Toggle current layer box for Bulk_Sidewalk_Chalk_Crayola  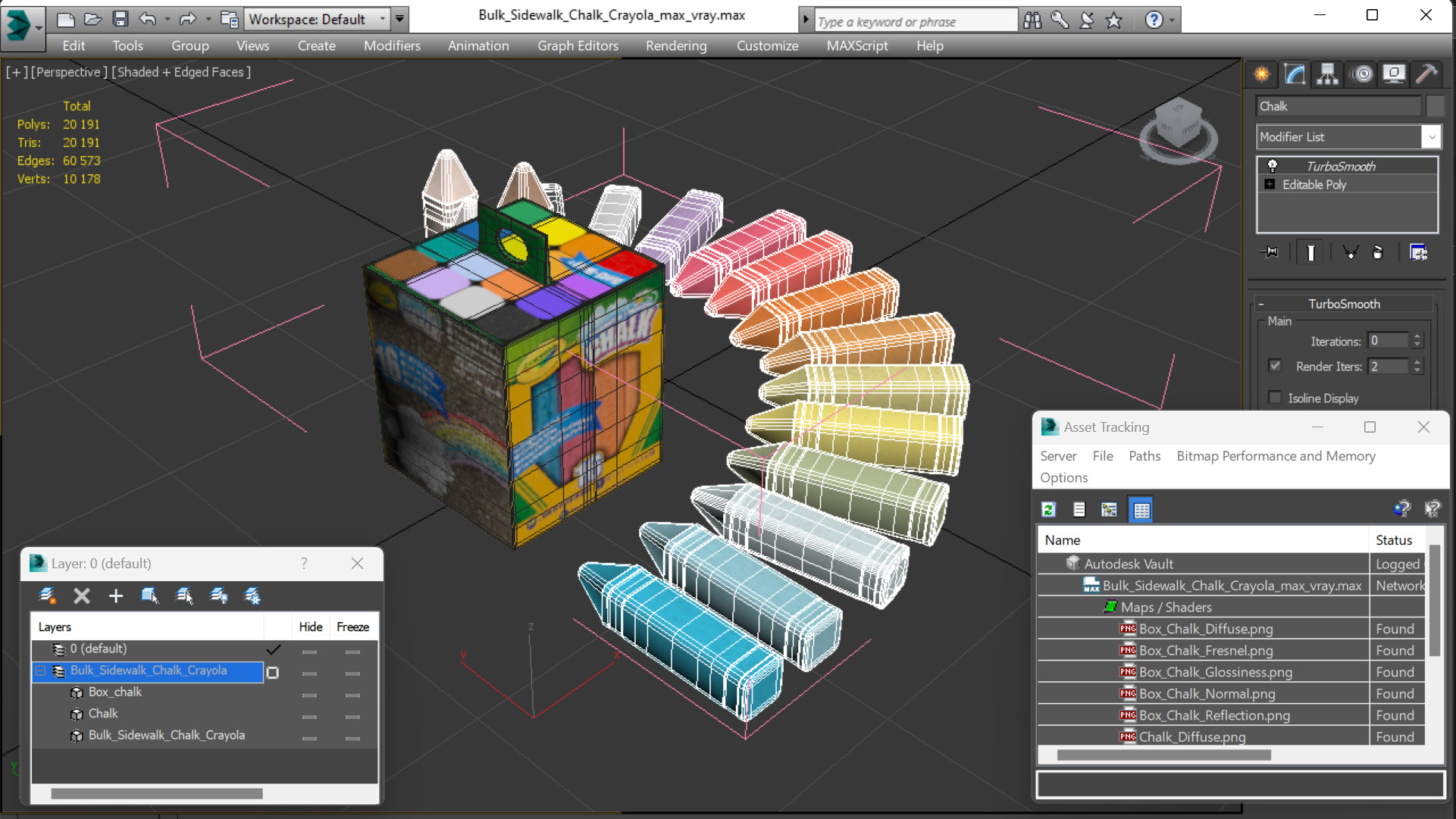pos(273,672)
